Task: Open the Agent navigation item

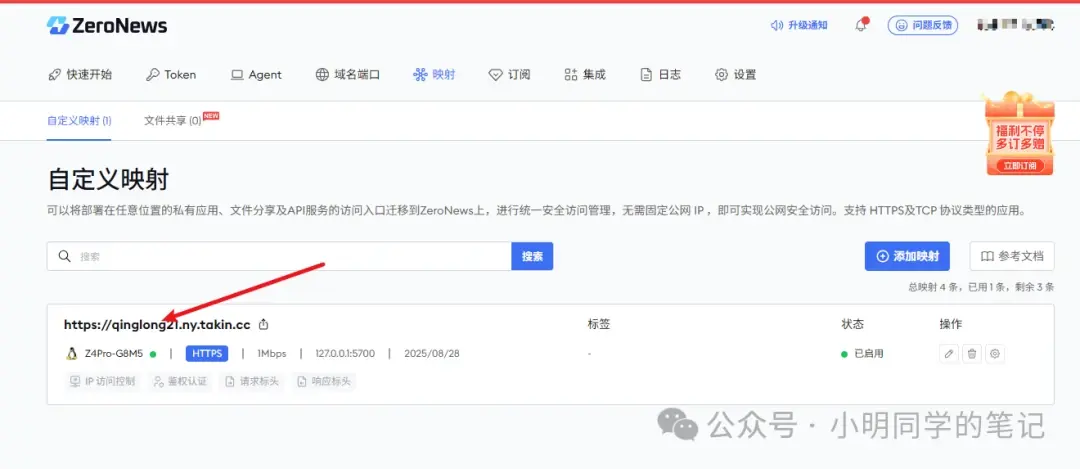Action: tap(256, 74)
